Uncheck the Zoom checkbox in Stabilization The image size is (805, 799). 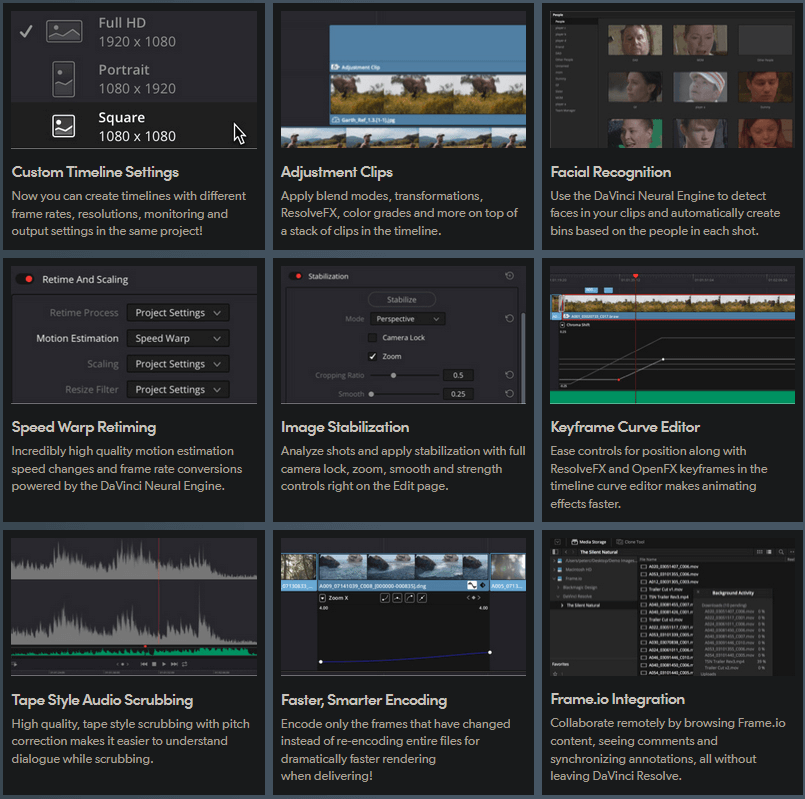click(373, 356)
